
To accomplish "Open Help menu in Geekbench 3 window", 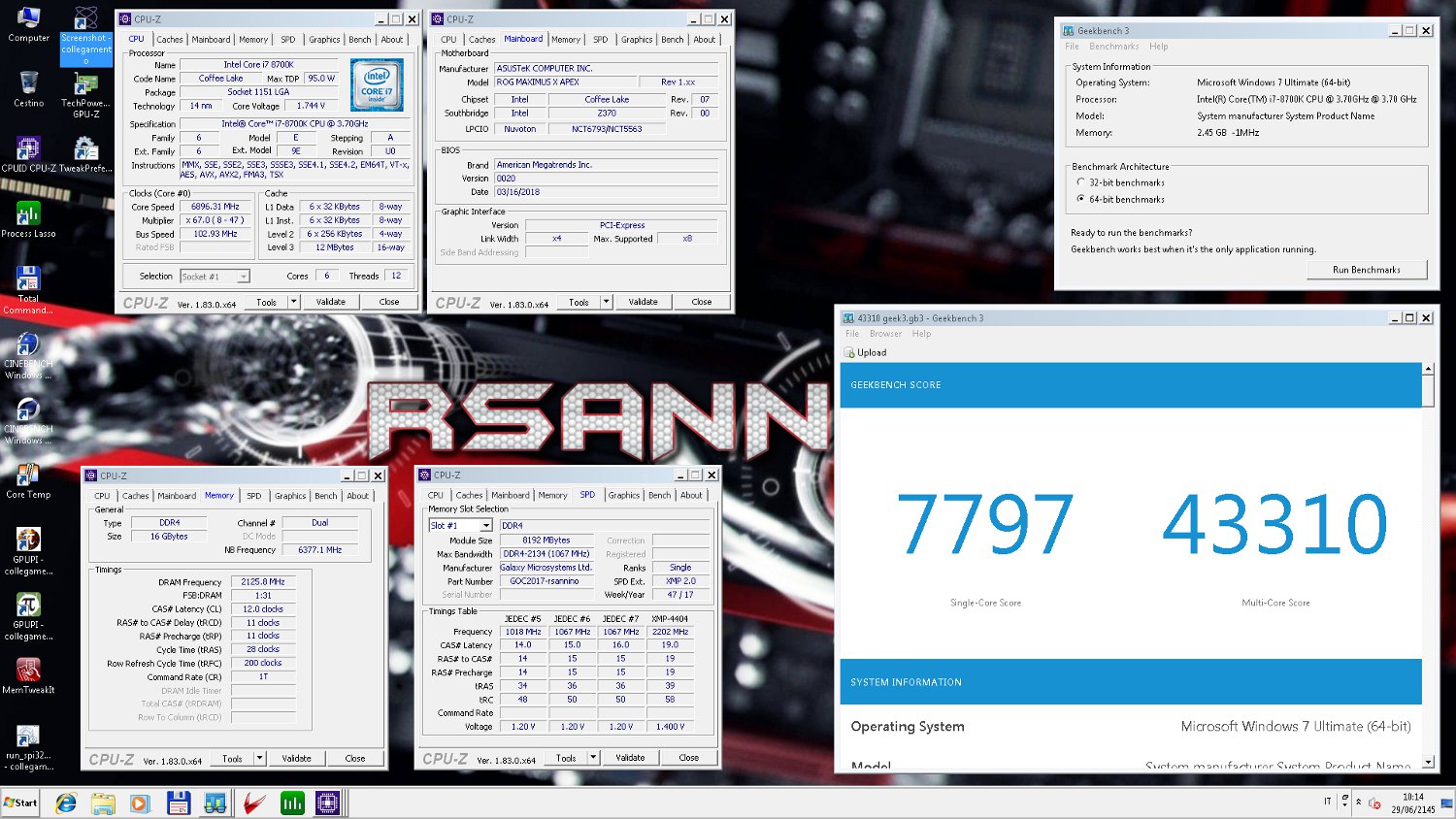I will click(1159, 47).
